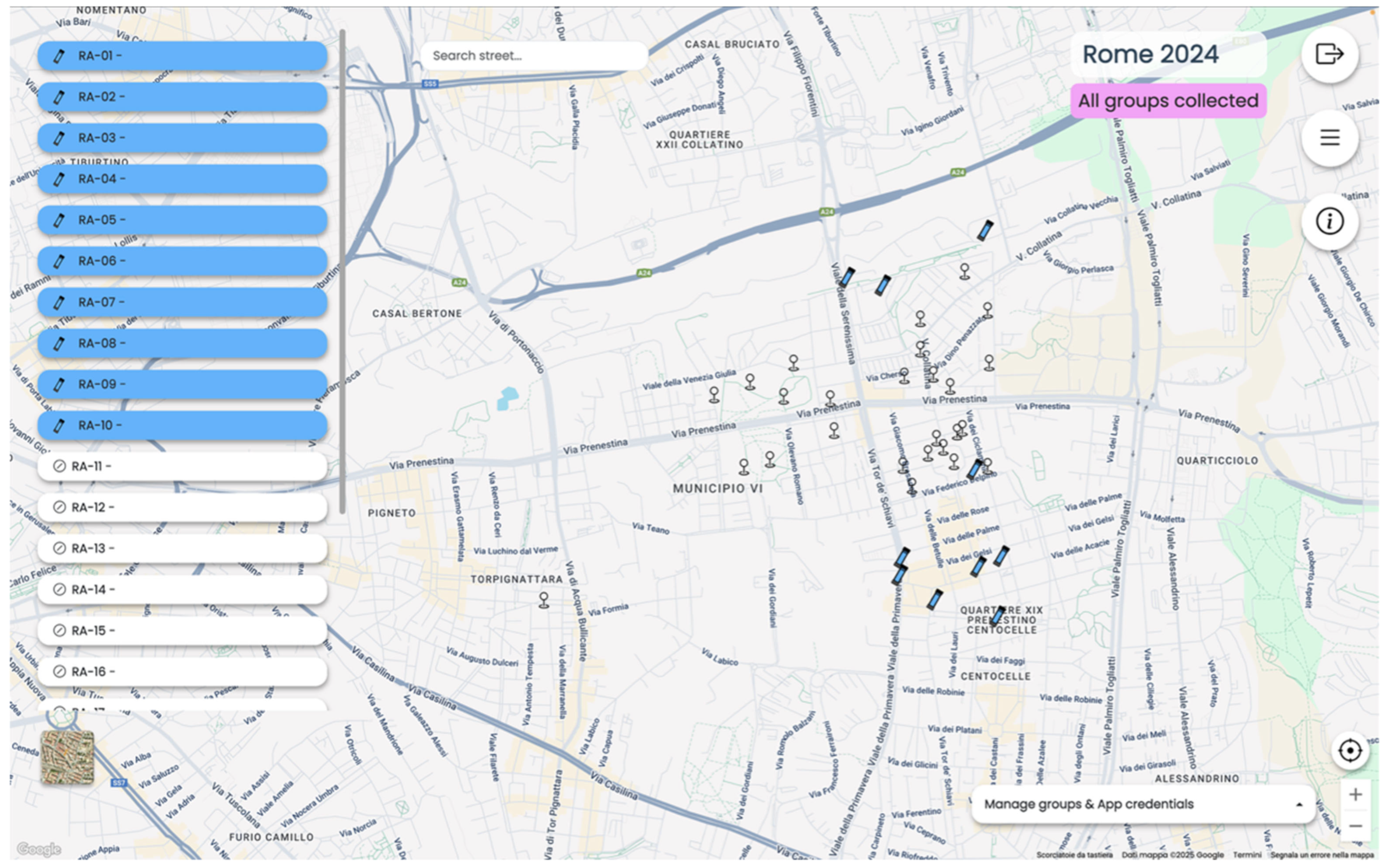
Task: Click the Manage groups dropdown arrow
Action: click(x=1299, y=805)
